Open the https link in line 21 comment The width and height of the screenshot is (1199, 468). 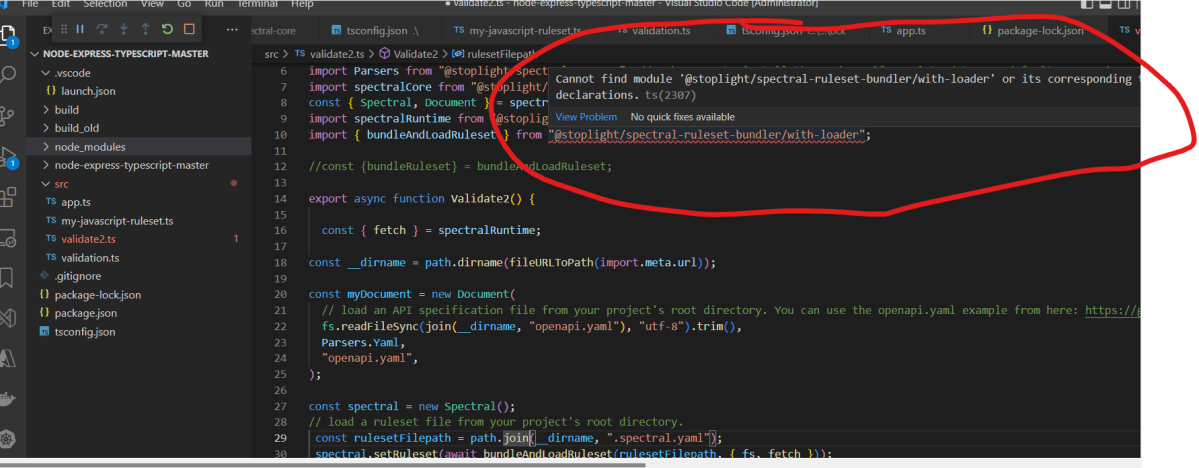tap(1113, 310)
